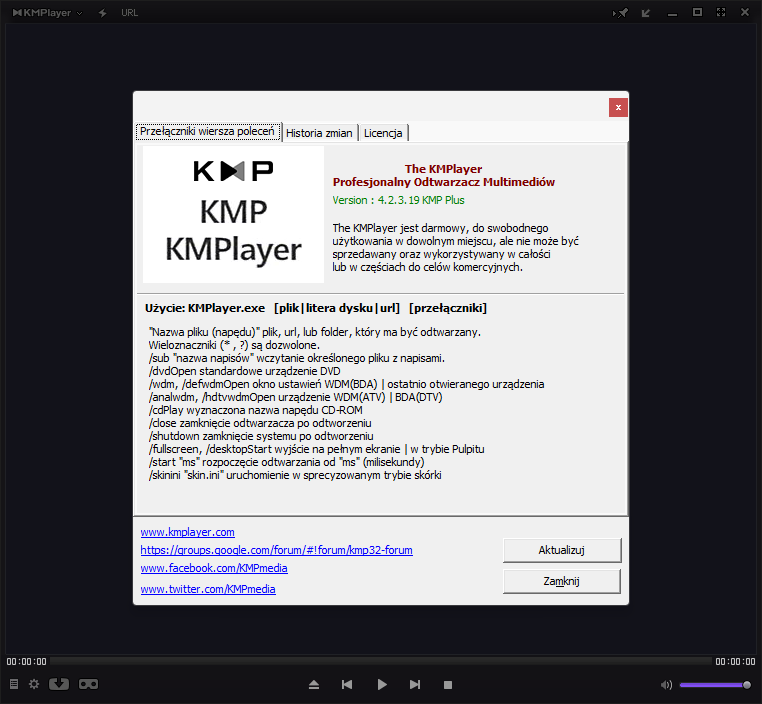Click the /close switch description line
762x704 pixels.
pyautogui.click(x=260, y=423)
